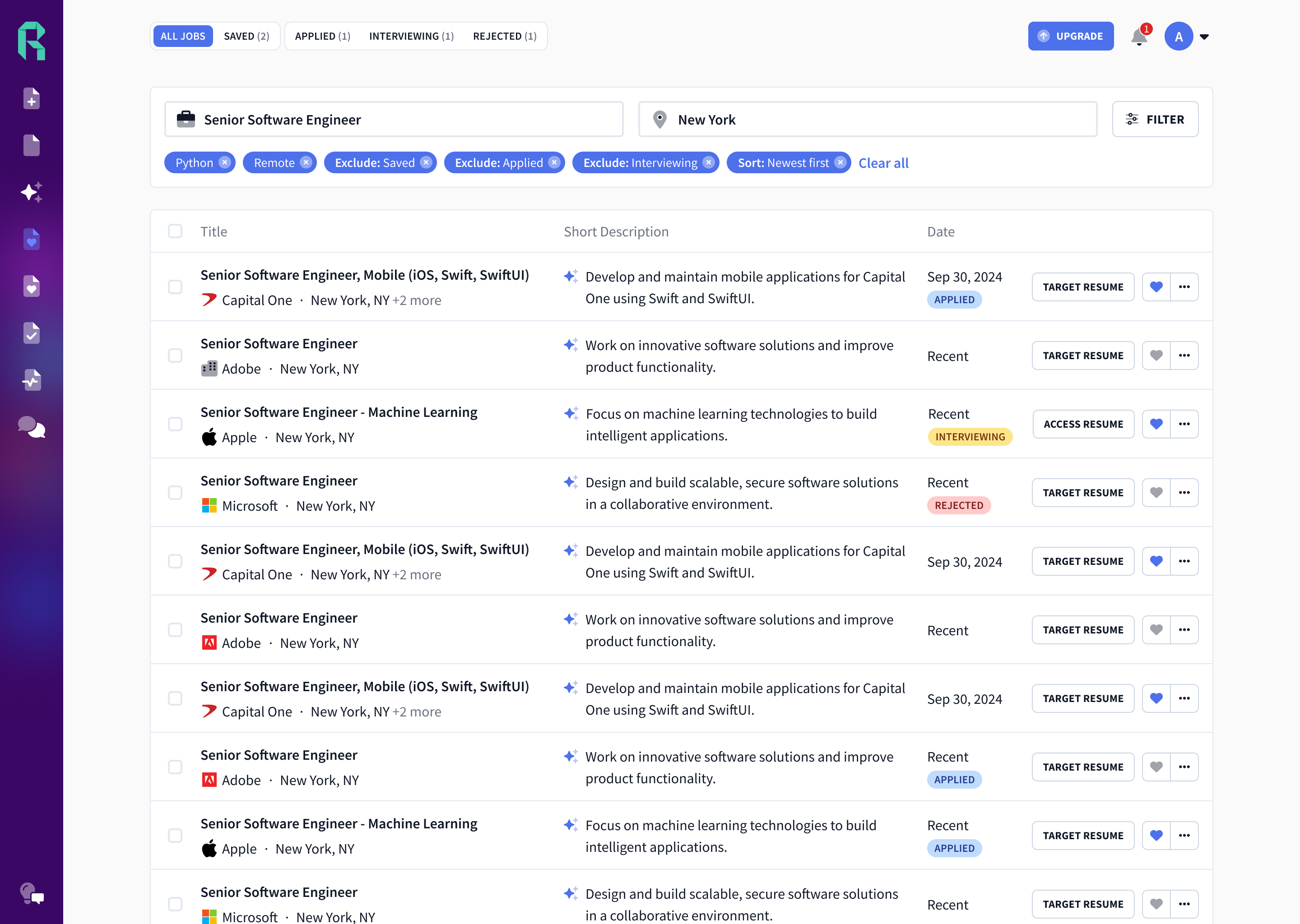Click the UPGRADE button
1300x924 pixels.
(x=1070, y=37)
